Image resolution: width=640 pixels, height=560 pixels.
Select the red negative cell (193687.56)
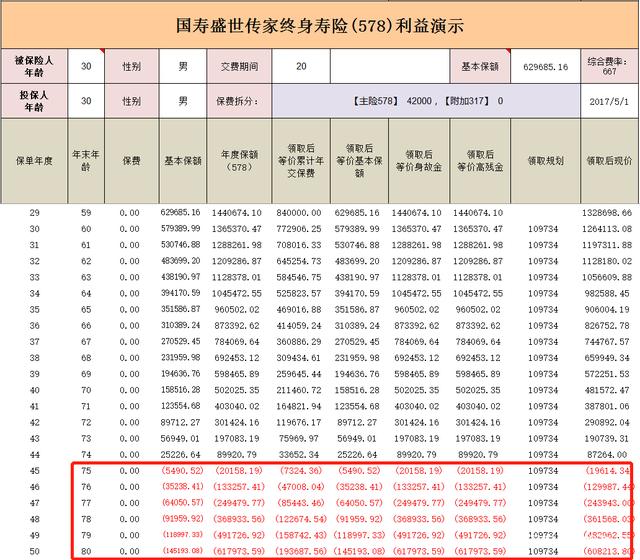coord(301,551)
